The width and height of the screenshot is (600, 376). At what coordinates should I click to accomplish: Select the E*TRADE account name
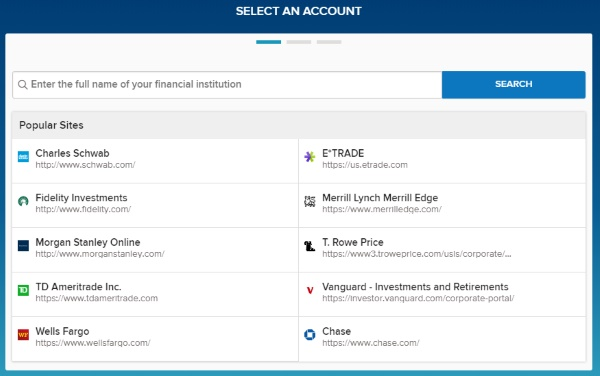[343, 153]
